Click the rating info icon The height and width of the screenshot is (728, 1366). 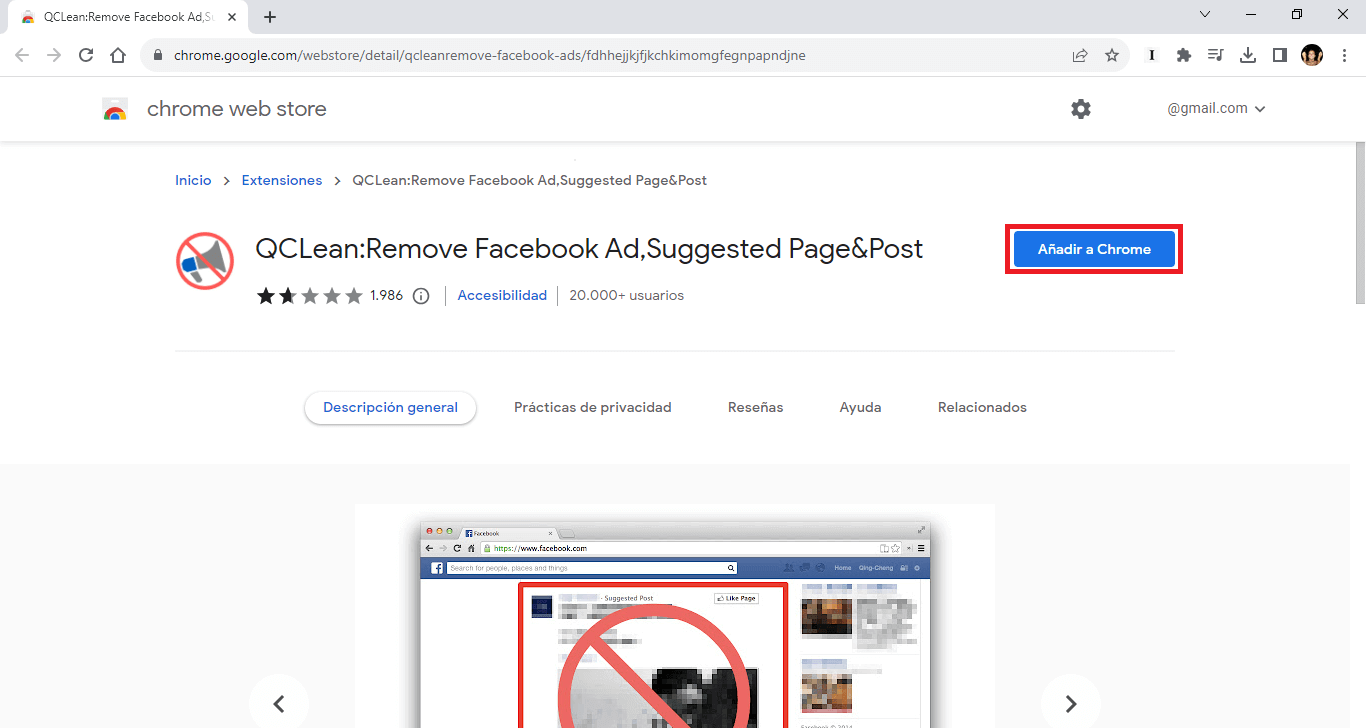[421, 296]
